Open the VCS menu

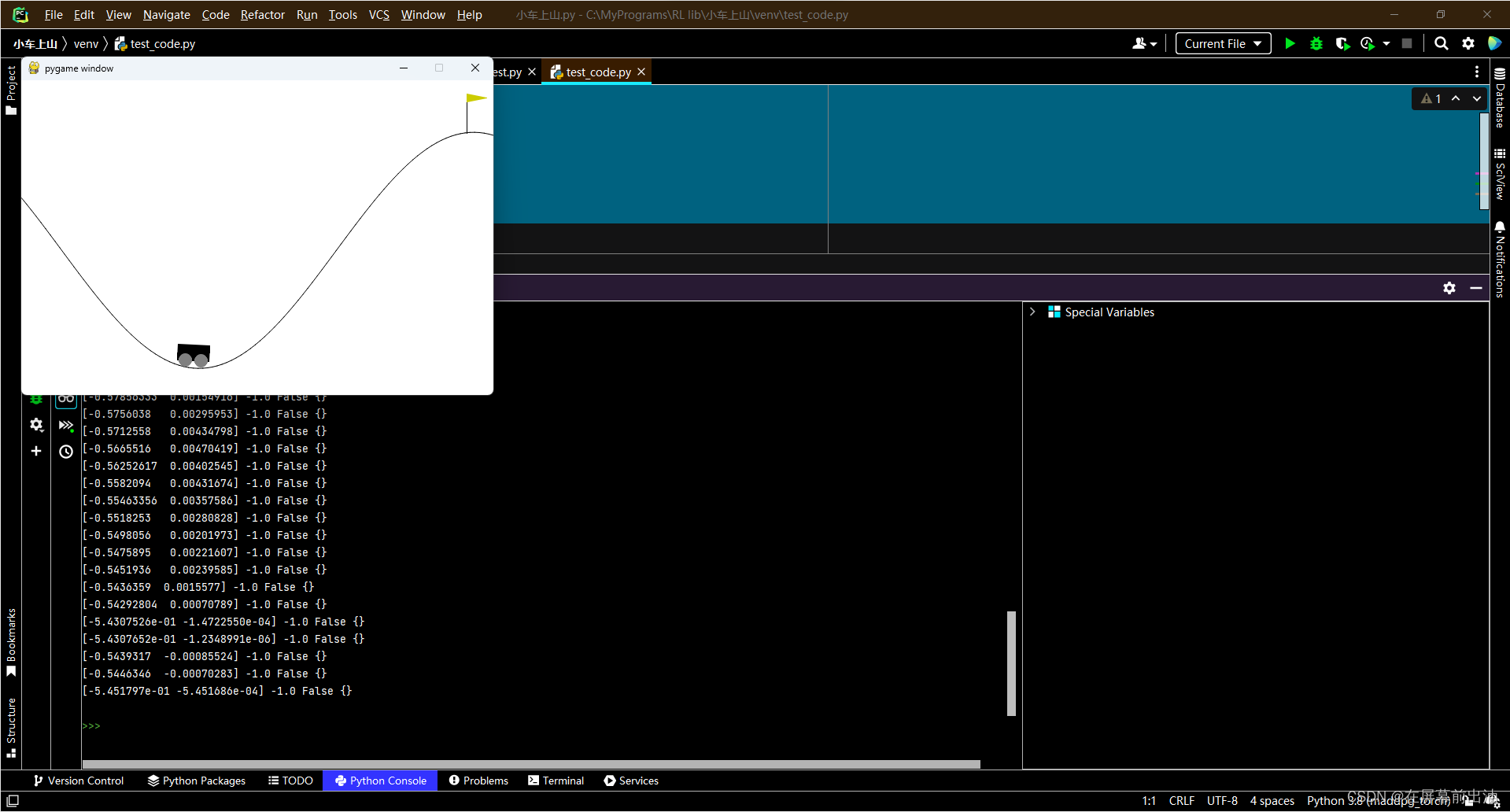(x=379, y=14)
